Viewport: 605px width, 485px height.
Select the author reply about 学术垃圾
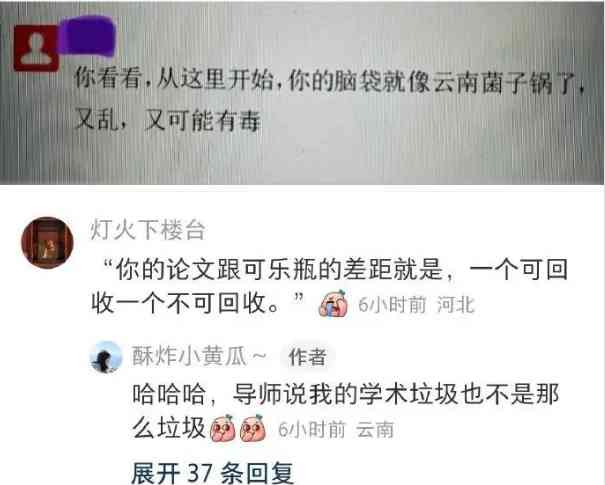[346, 411]
